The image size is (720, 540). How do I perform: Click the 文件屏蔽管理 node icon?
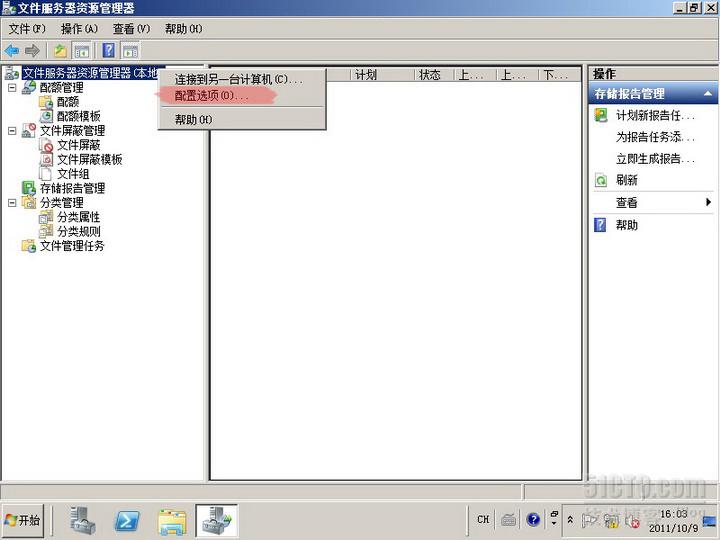29,130
